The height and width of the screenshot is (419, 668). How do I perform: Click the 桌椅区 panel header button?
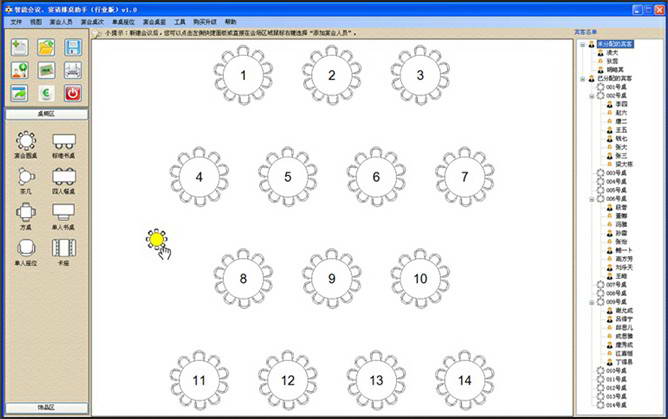[x=45, y=115]
